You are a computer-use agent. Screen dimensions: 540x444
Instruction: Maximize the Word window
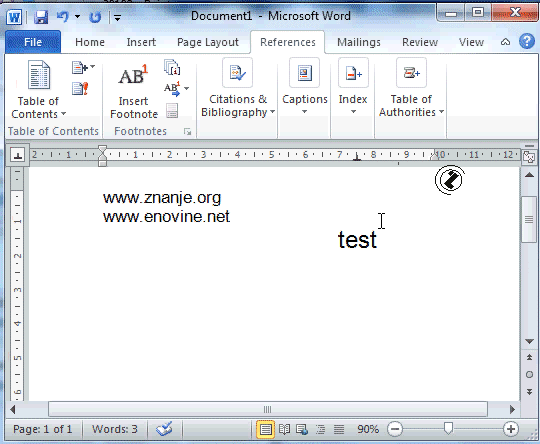pos(478,13)
